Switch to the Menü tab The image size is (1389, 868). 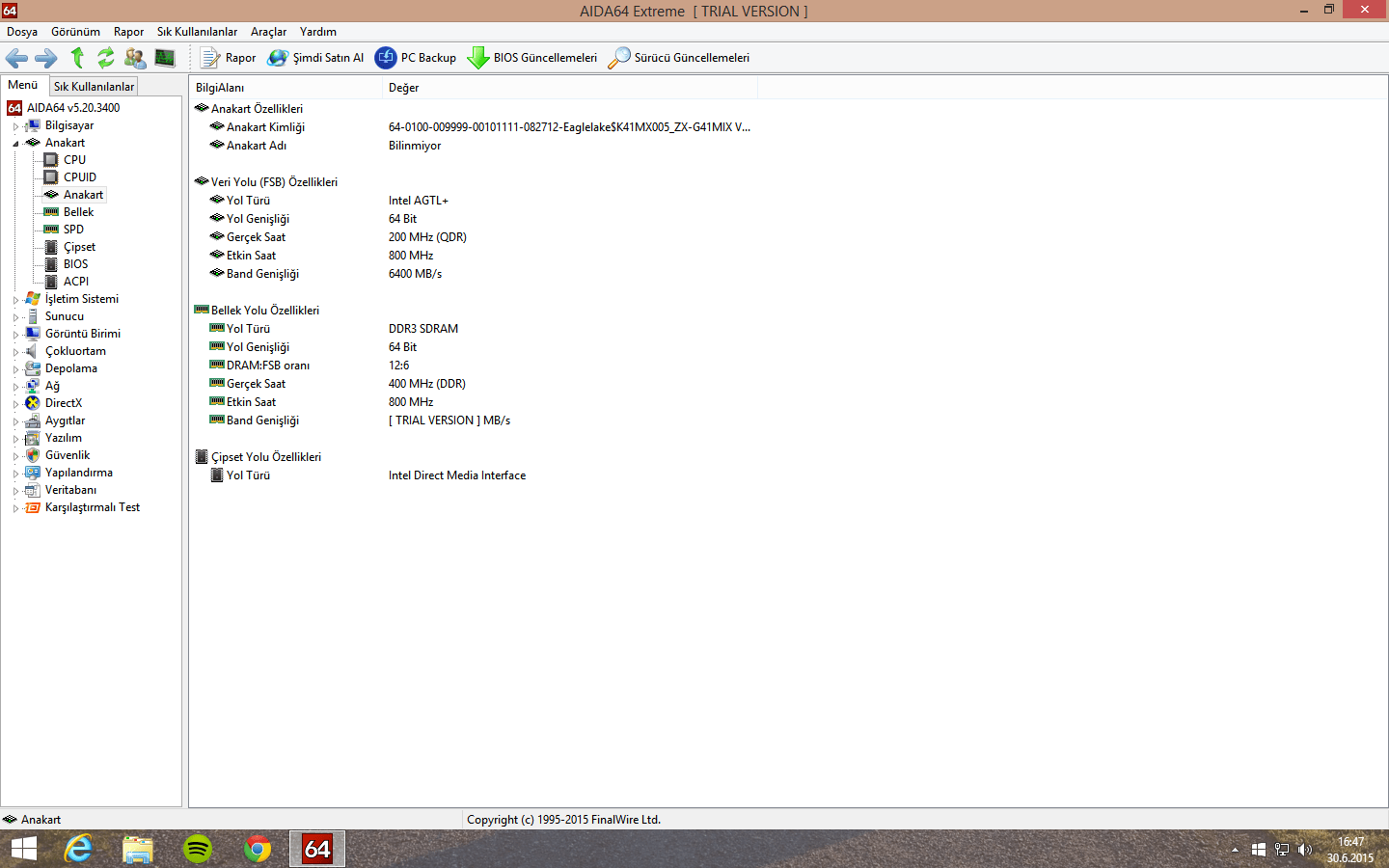23,85
